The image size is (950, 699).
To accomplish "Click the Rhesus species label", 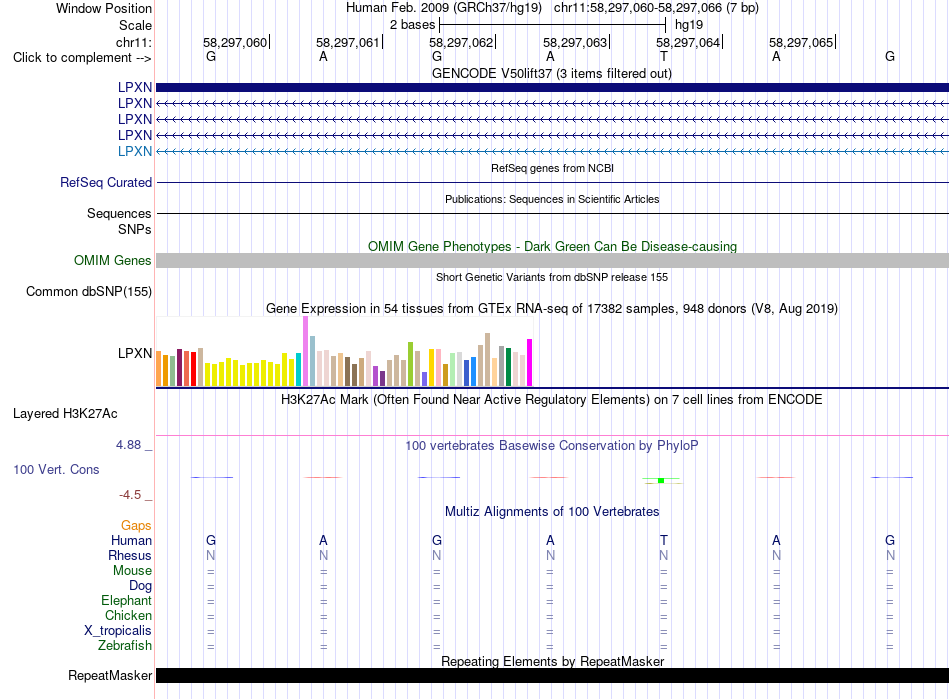I will (130, 555).
